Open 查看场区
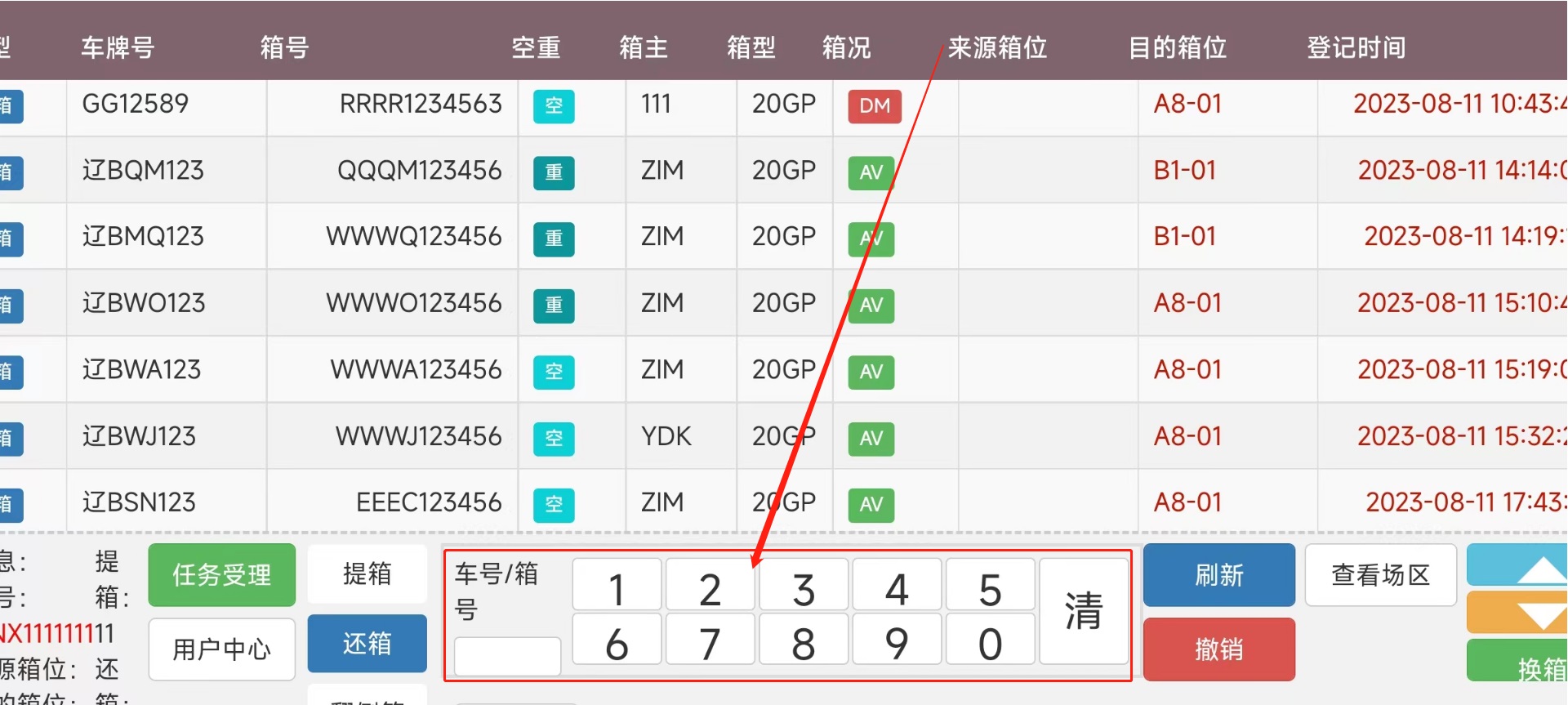 pyautogui.click(x=1380, y=575)
